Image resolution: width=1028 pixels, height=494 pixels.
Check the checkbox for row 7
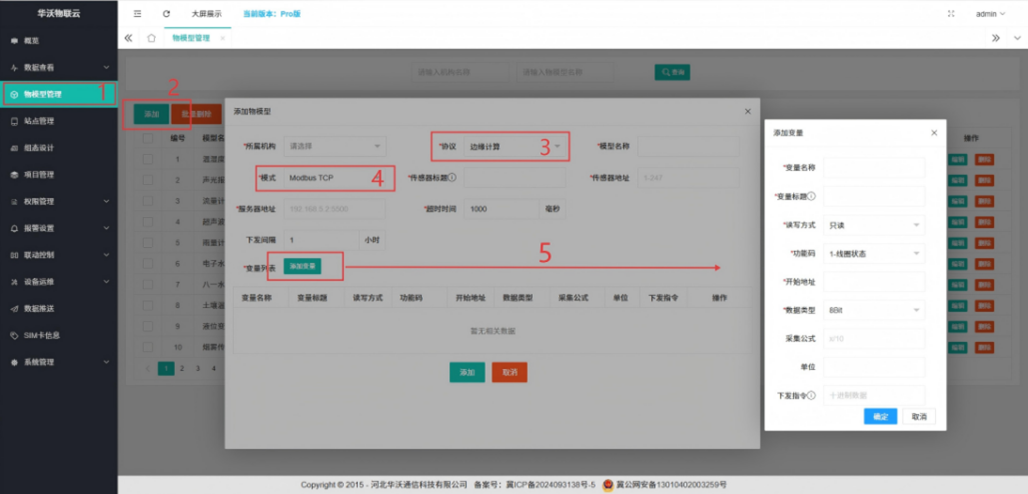[148, 285]
